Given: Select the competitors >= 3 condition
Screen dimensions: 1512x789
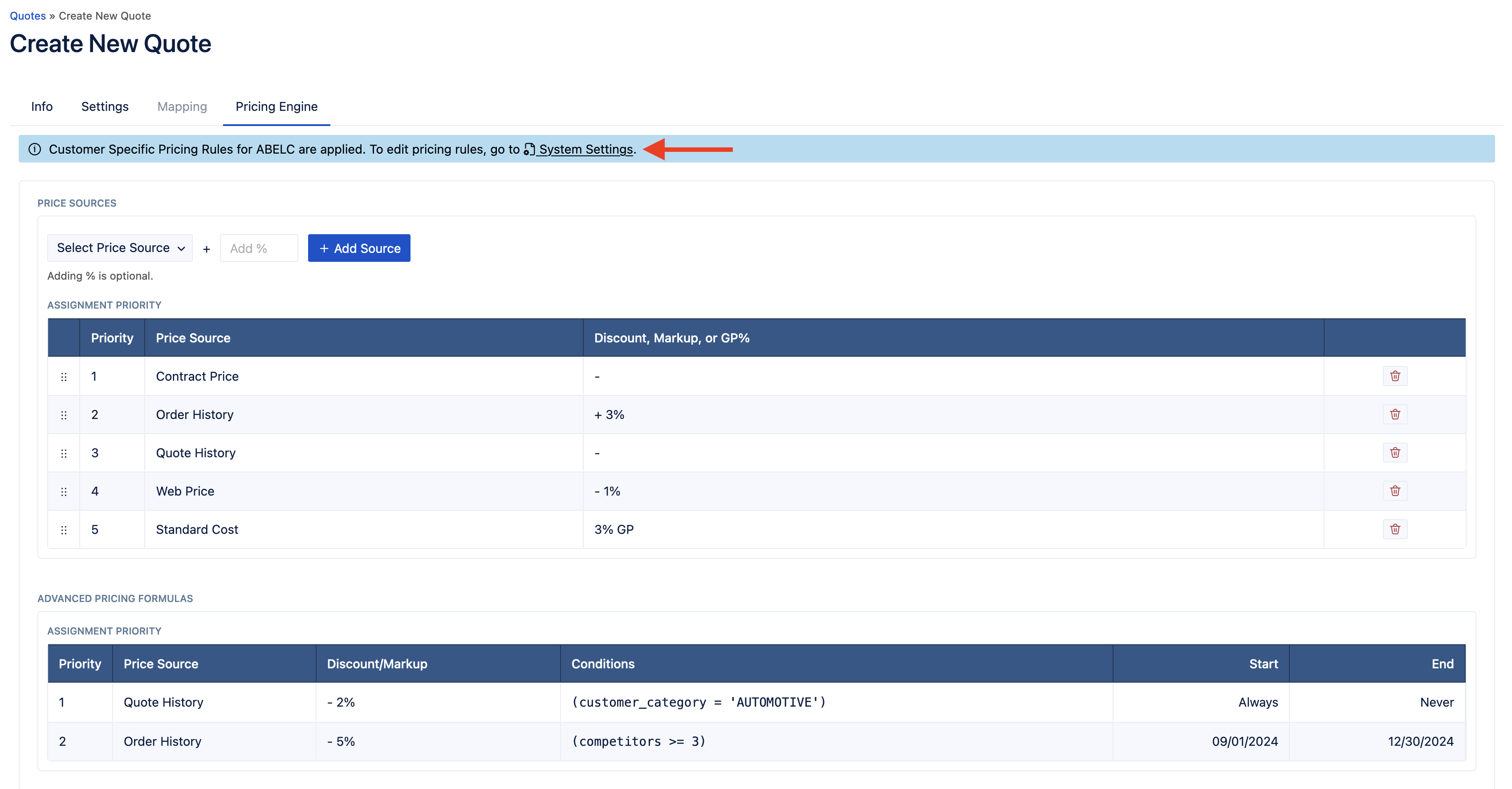Looking at the screenshot, I should (638, 741).
